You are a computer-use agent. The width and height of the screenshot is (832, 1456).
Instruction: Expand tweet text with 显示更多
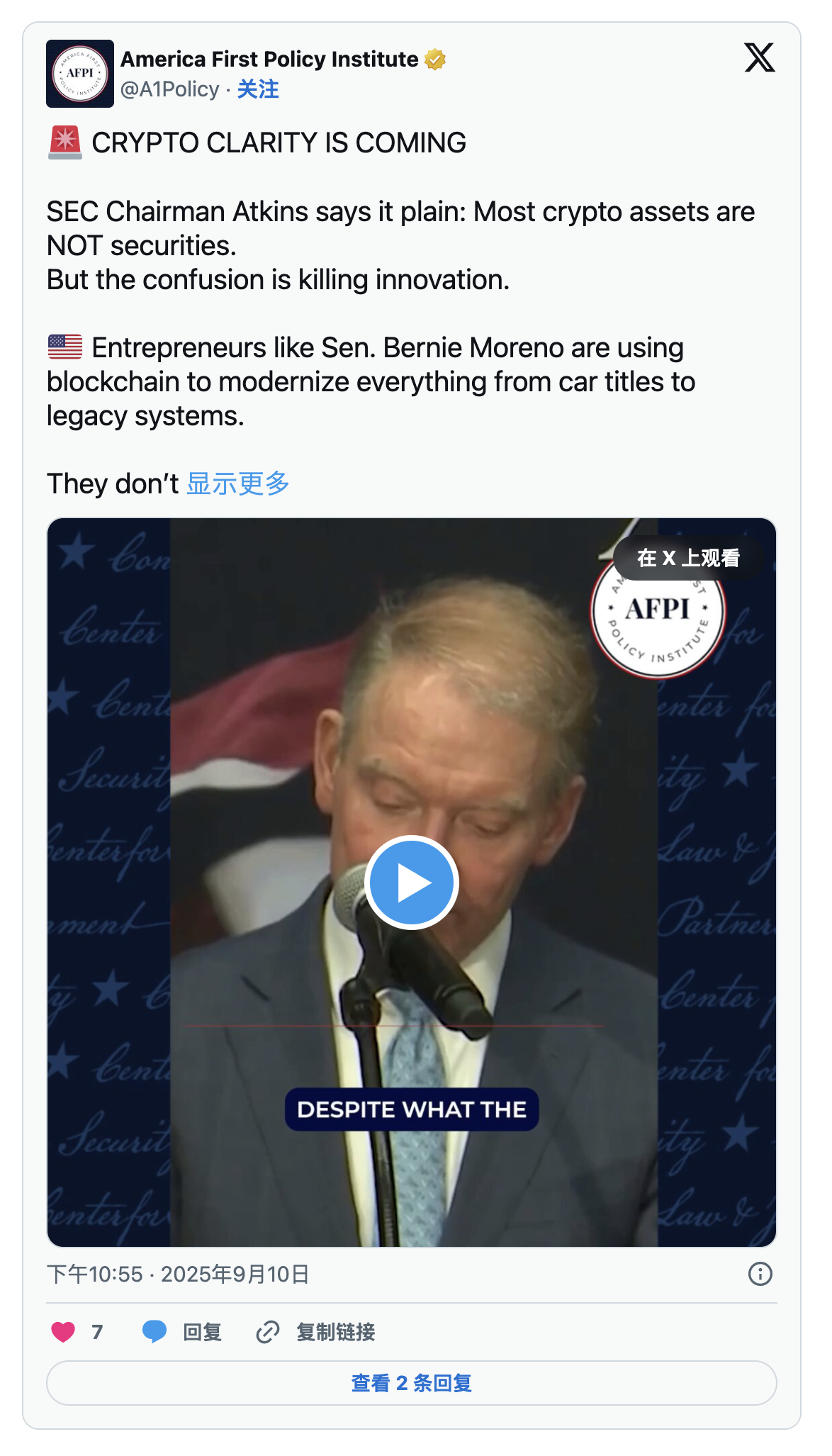click(238, 483)
